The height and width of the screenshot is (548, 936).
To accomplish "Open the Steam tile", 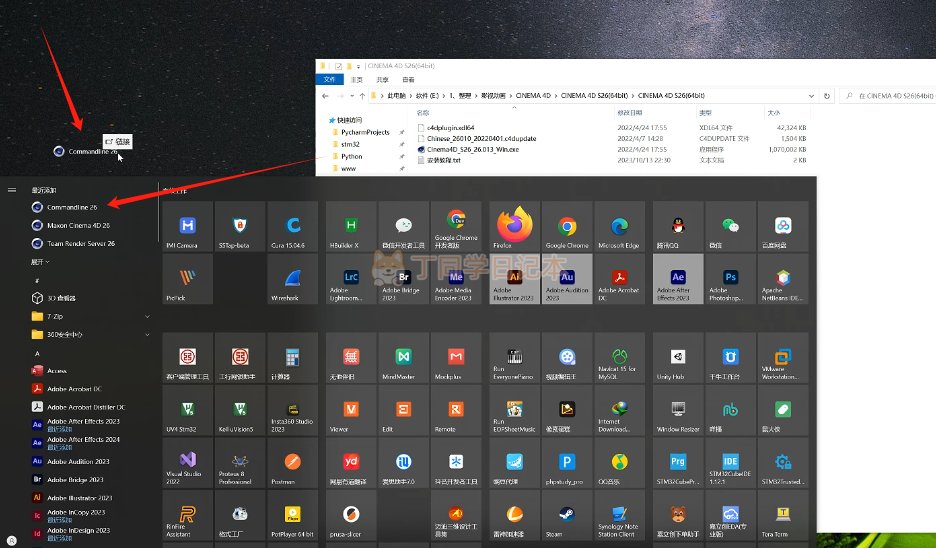I will pos(567,515).
